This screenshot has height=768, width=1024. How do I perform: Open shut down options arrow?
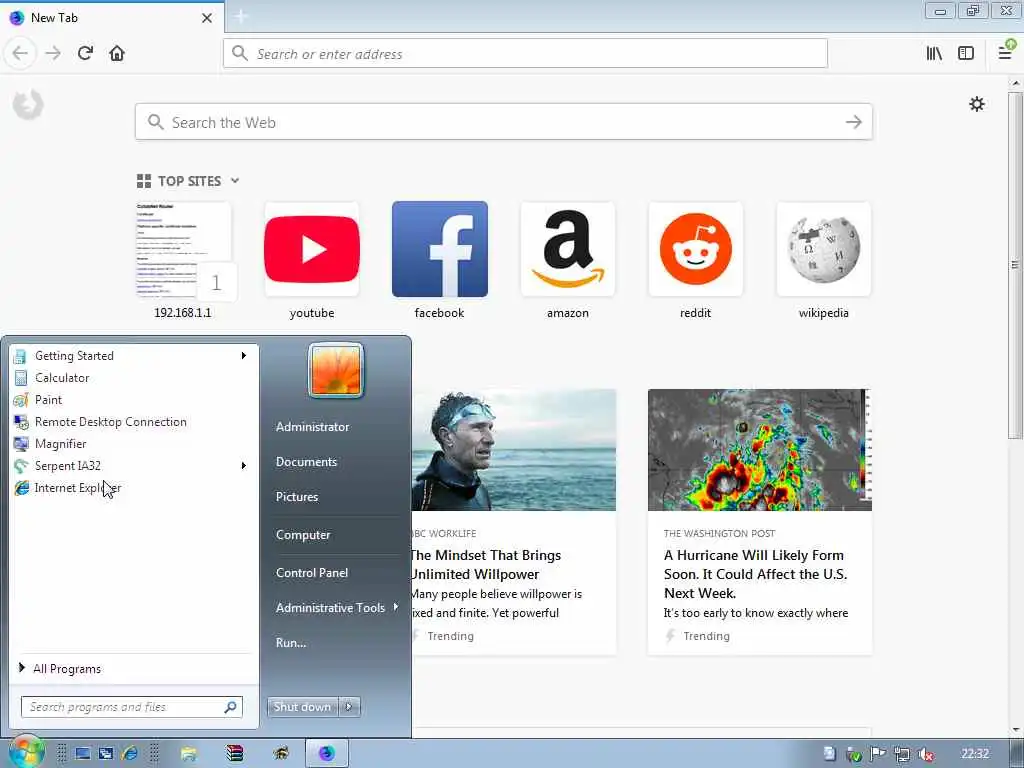[349, 707]
